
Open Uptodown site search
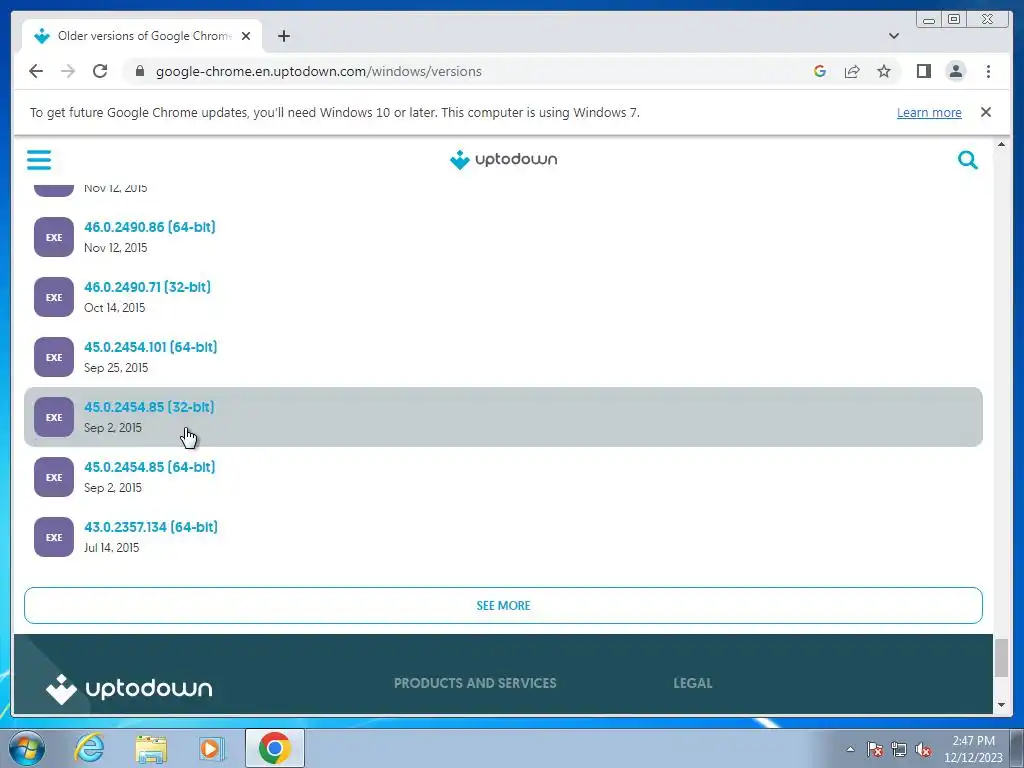point(967,159)
